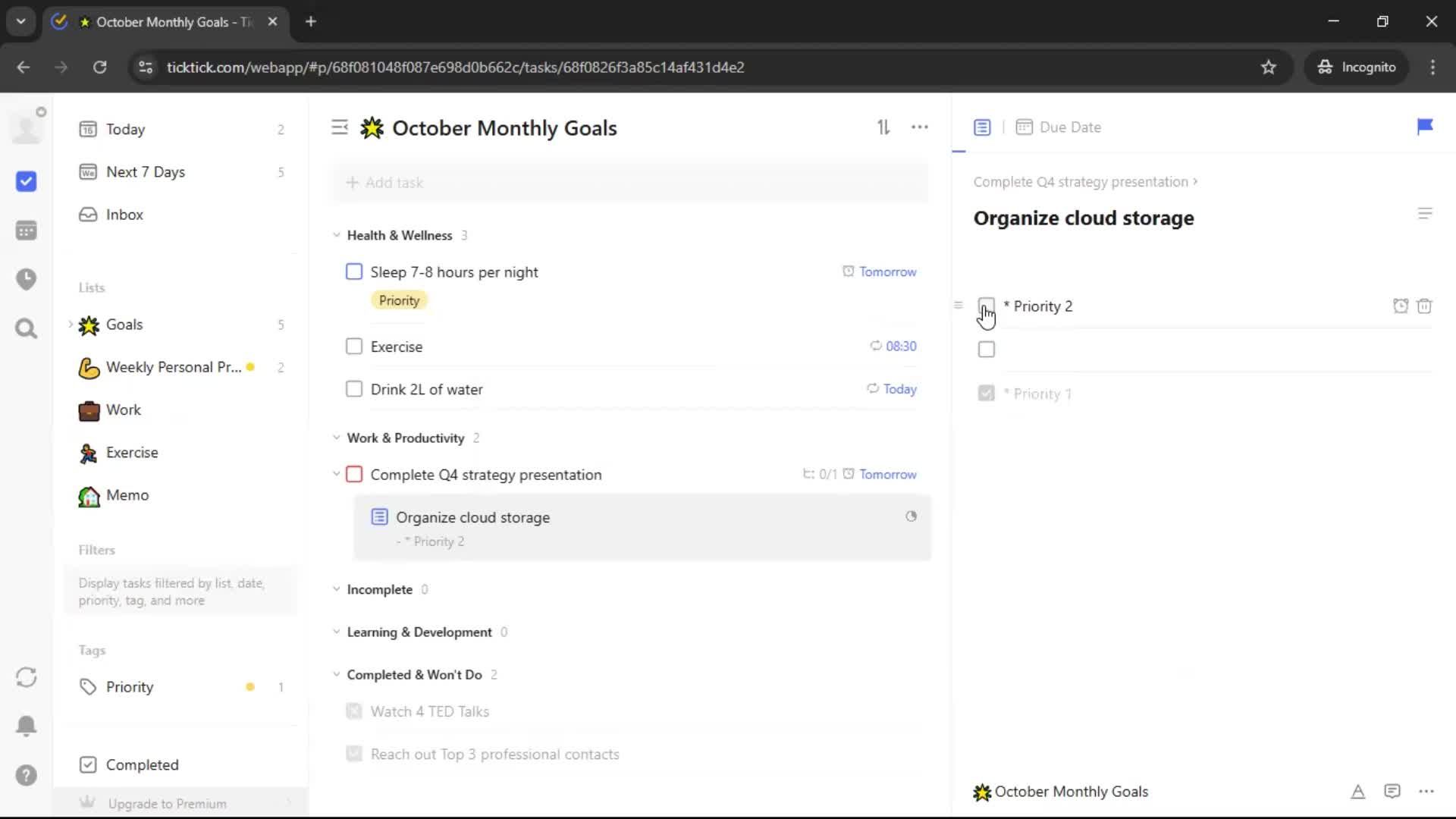Collapse the Completed & Won't Do section

tap(337, 674)
